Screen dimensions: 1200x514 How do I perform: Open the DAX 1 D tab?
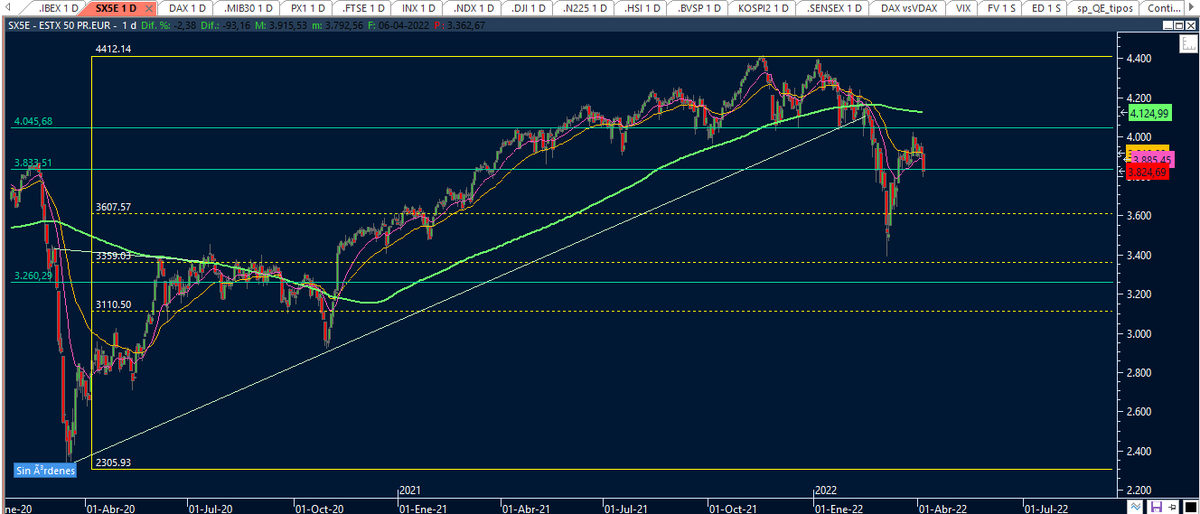pyautogui.click(x=189, y=8)
